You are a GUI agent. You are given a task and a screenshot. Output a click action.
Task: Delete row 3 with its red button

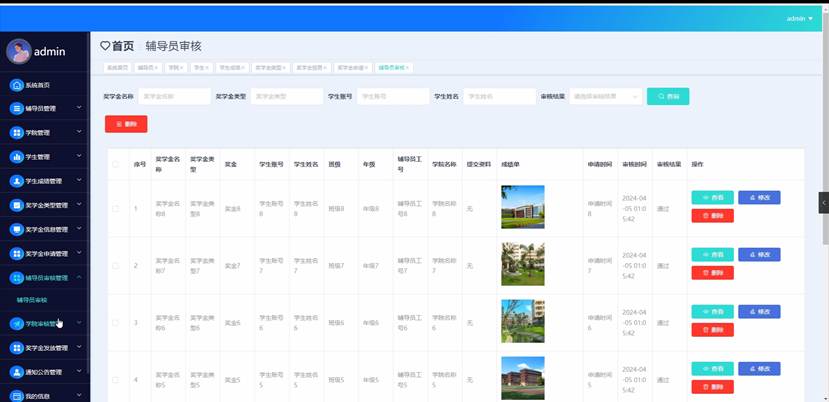pyautogui.click(x=712, y=330)
